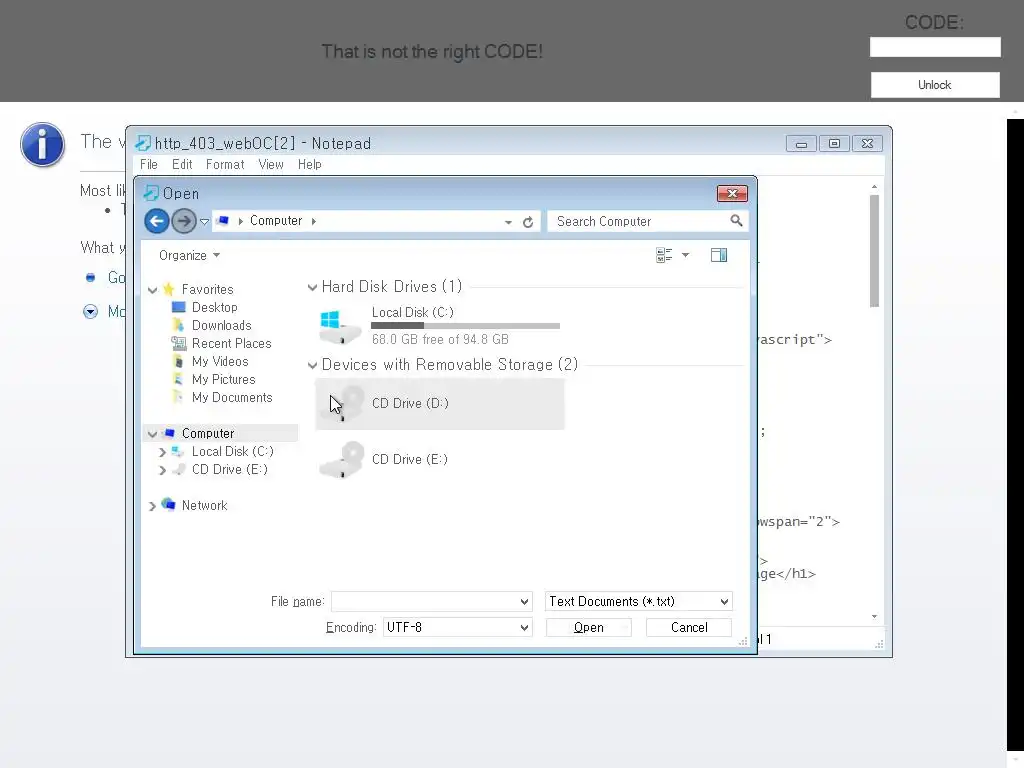This screenshot has width=1024, height=768.
Task: Click the Computer icon in address bar
Action: coord(223,221)
